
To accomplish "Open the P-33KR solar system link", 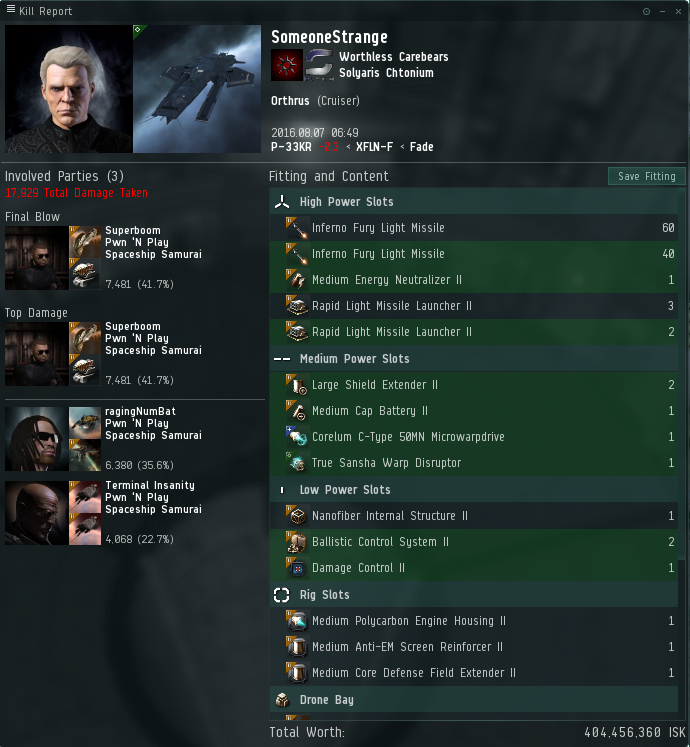I will click(291, 147).
